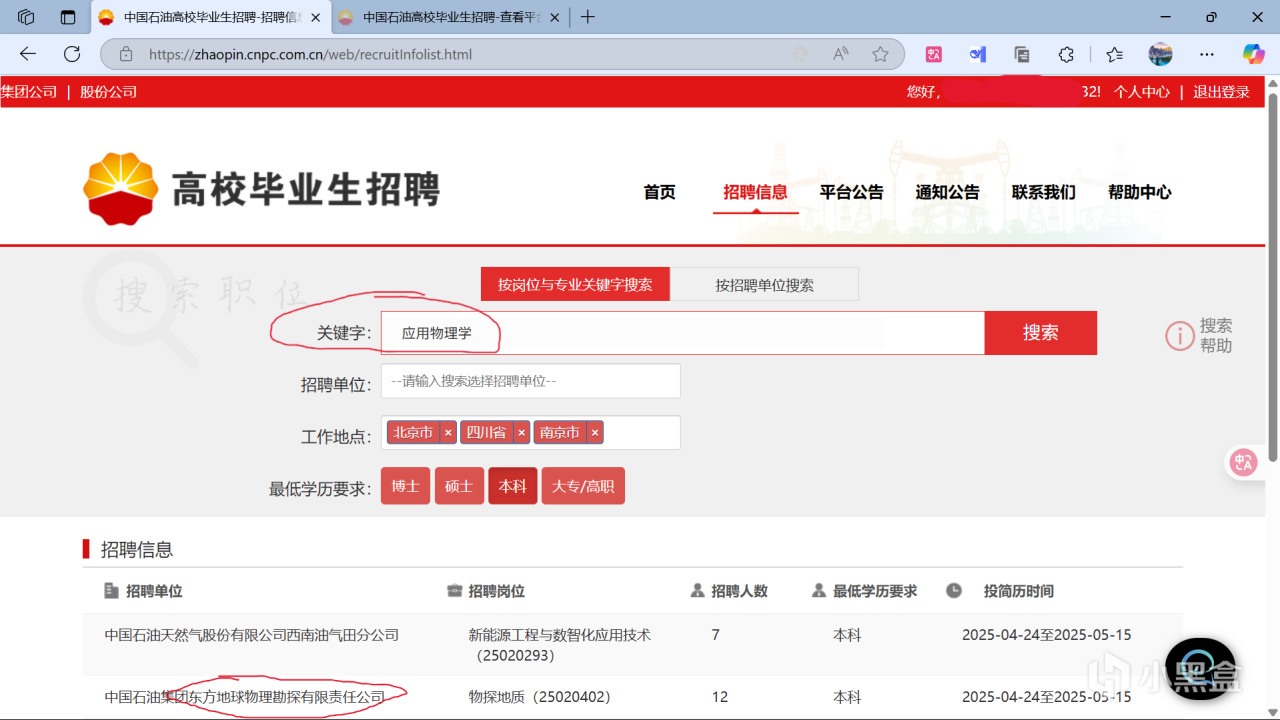The height and width of the screenshot is (720, 1280).
Task: View site information lock icon
Action: pyautogui.click(x=126, y=54)
